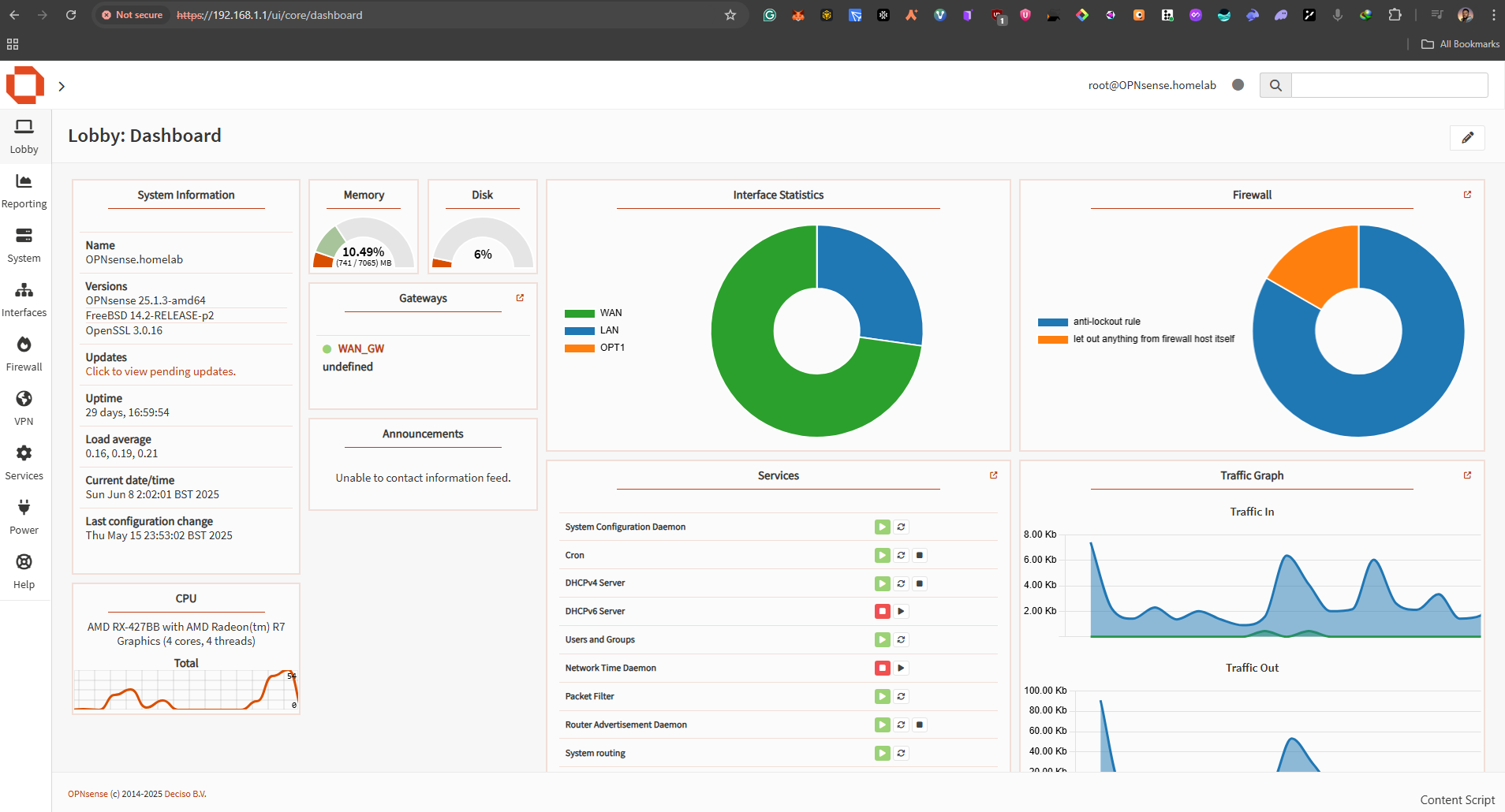This screenshot has width=1505, height=812.
Task: Open the Gateways widget external link
Action: 519,297
